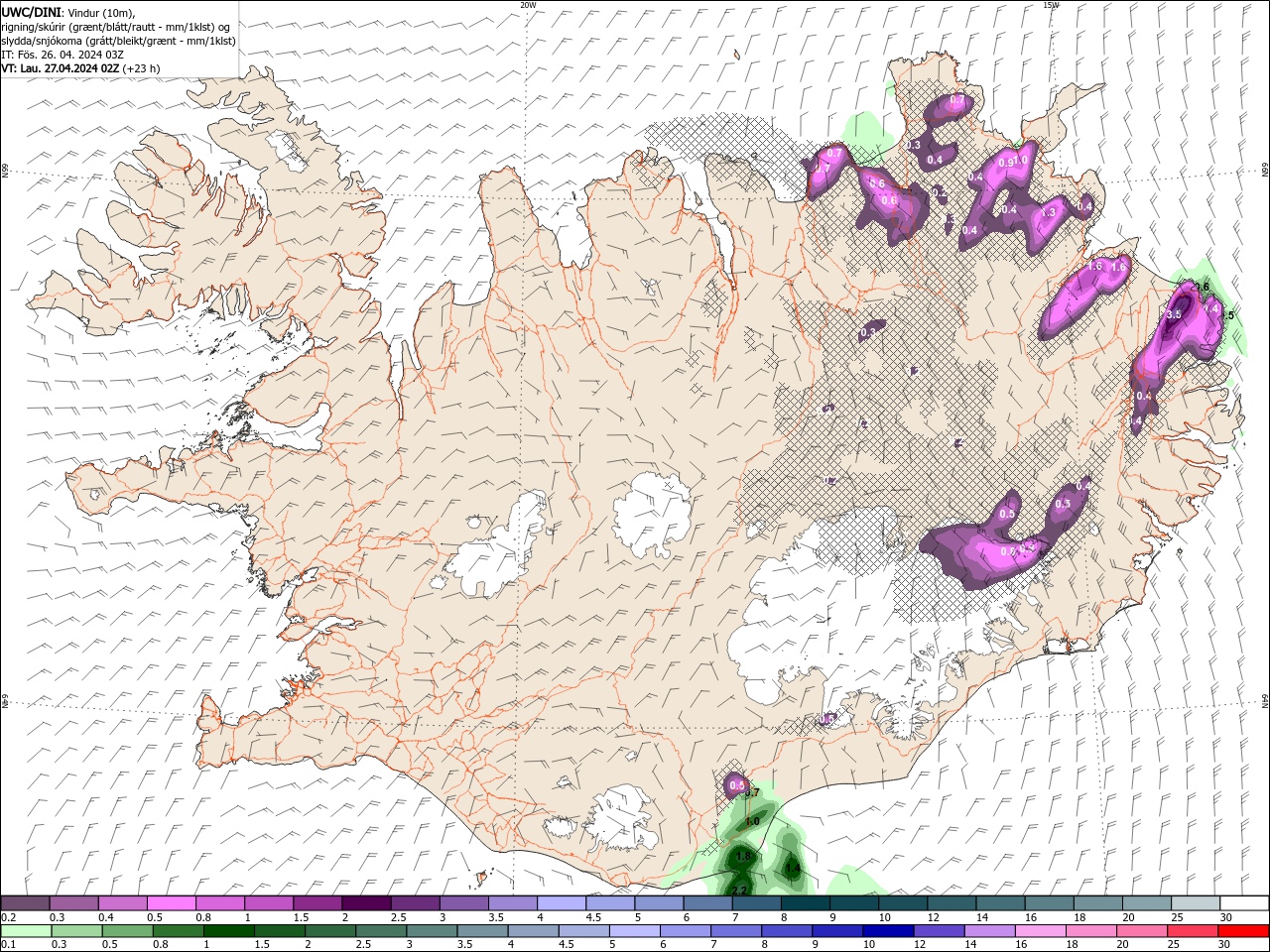Click the 1.8 rainfall value on map
Viewport: 1270px width, 952px height.
tap(744, 856)
